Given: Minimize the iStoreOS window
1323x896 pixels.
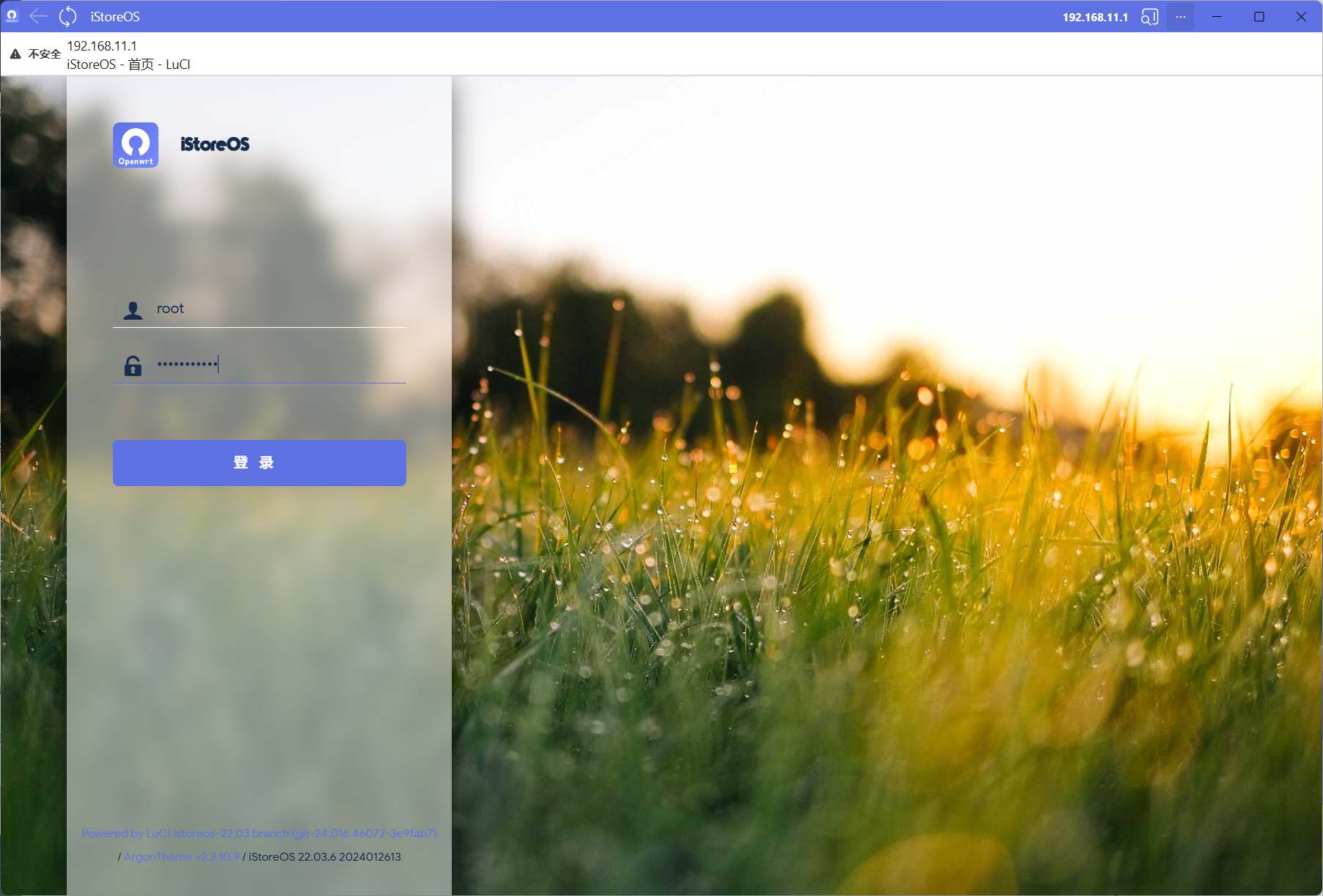Looking at the screenshot, I should click(1217, 17).
